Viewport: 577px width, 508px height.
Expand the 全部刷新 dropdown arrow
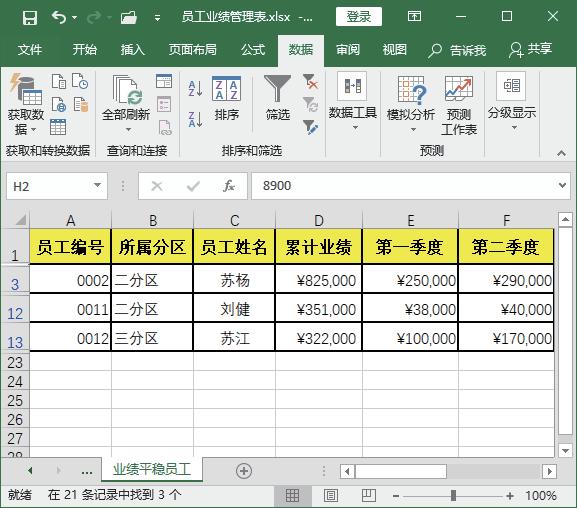[128, 130]
